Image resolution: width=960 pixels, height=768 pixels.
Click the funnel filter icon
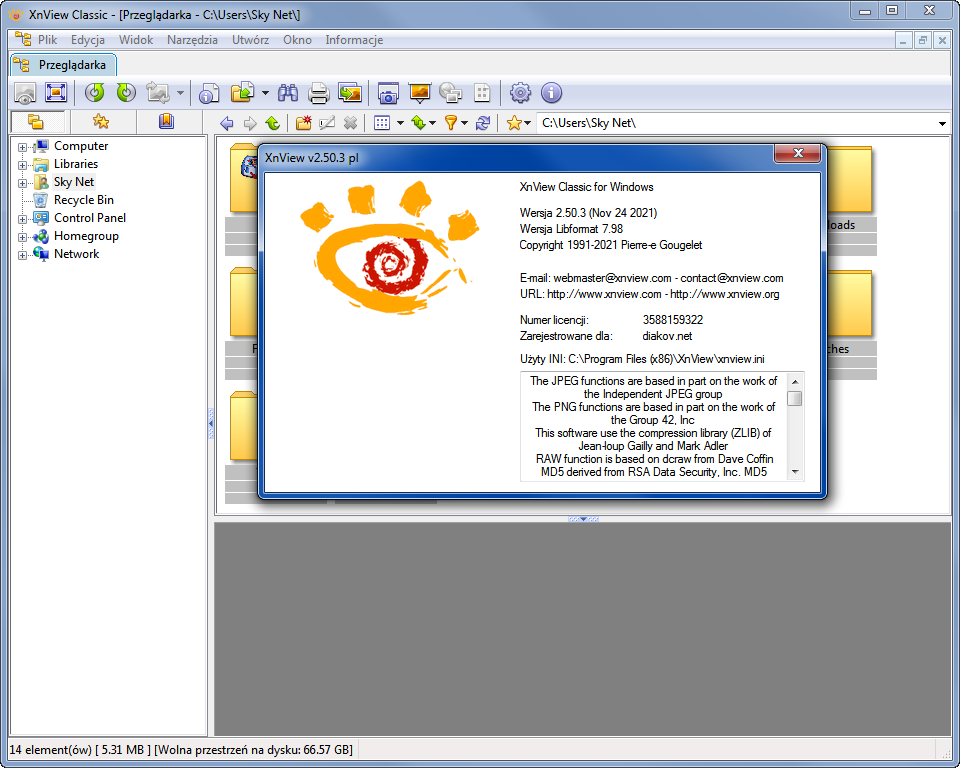pyautogui.click(x=451, y=123)
